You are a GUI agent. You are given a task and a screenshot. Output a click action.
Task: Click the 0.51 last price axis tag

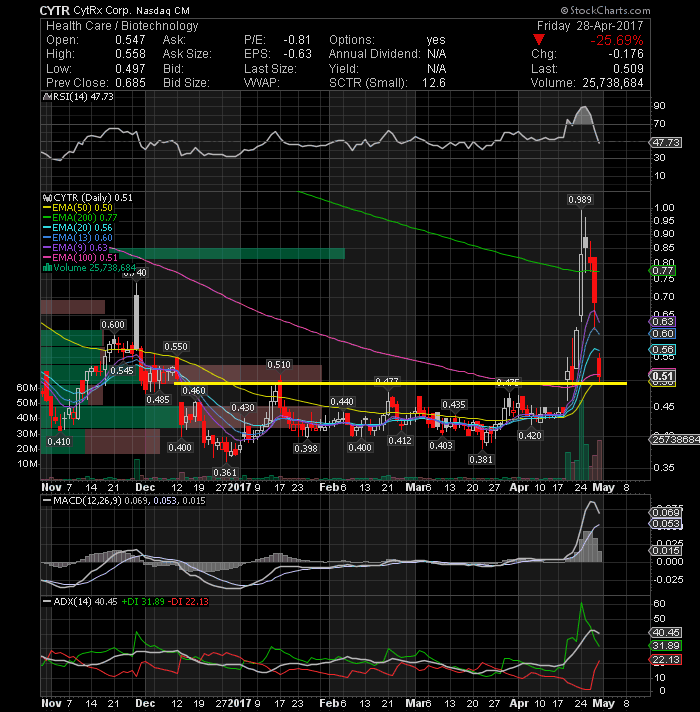click(662, 376)
